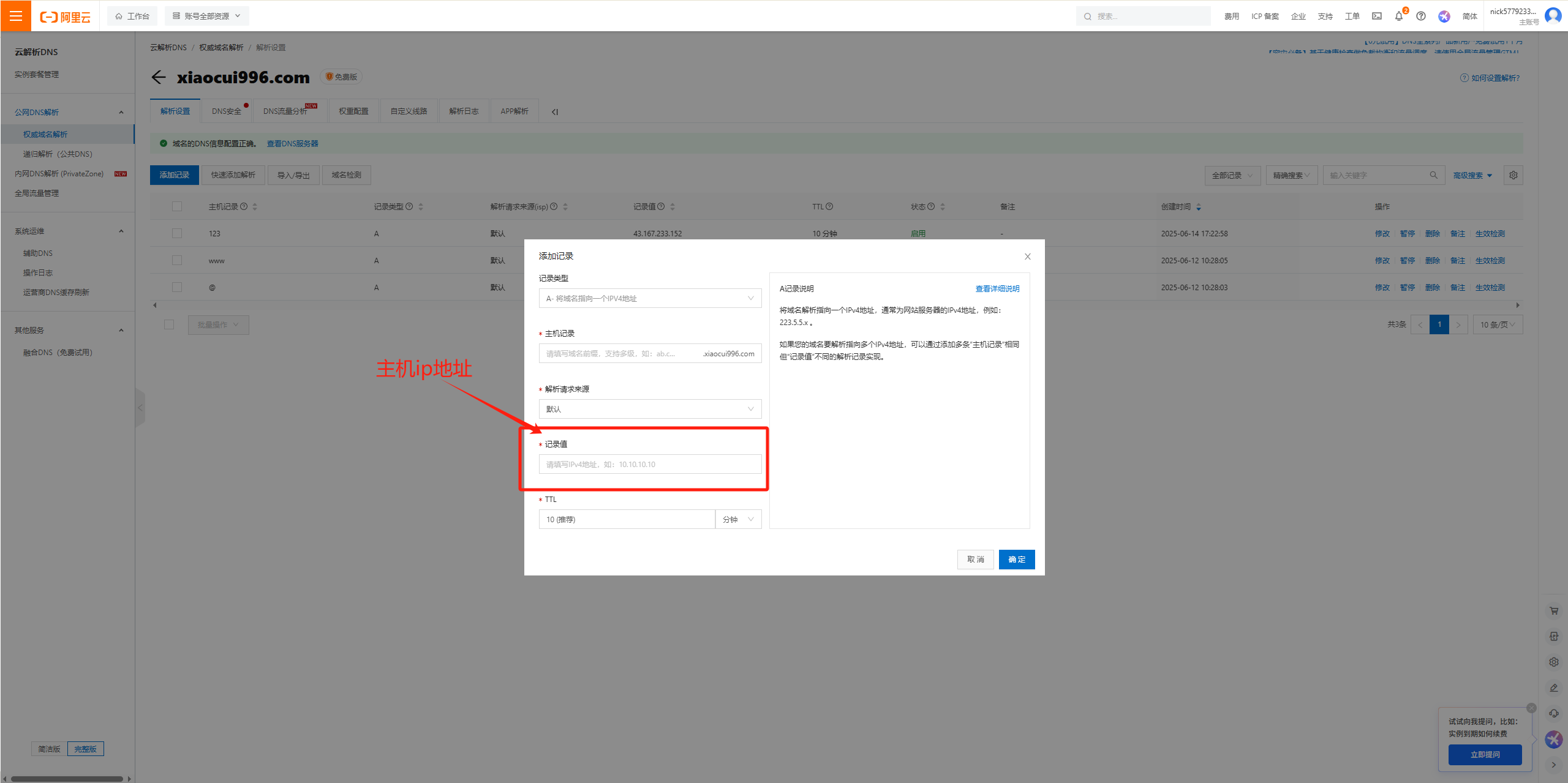This screenshot has width=1568, height=783.
Task: Open the notifications bell with badge
Action: pyautogui.click(x=1398, y=16)
